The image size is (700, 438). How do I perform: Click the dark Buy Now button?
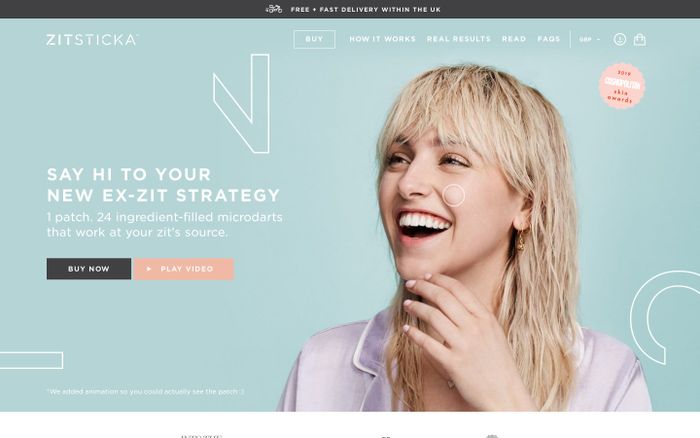(89, 269)
